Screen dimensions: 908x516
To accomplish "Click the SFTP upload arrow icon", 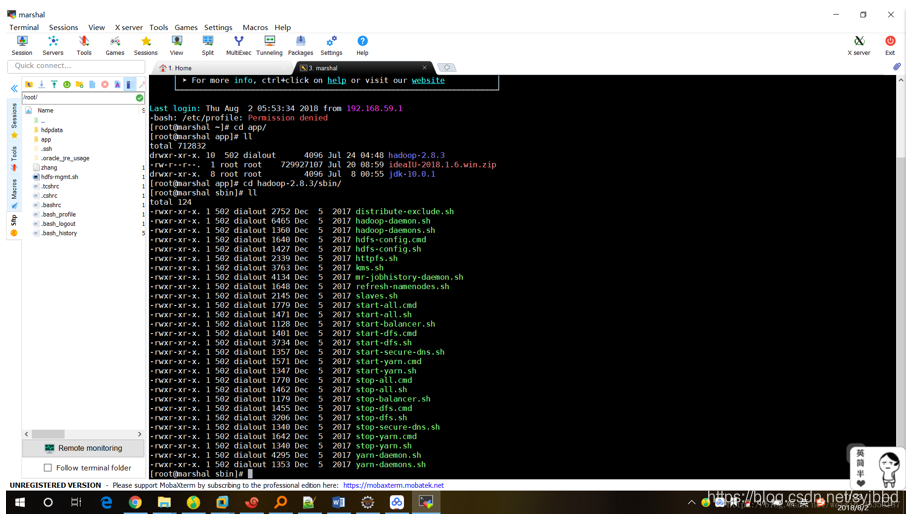I will (54, 85).
